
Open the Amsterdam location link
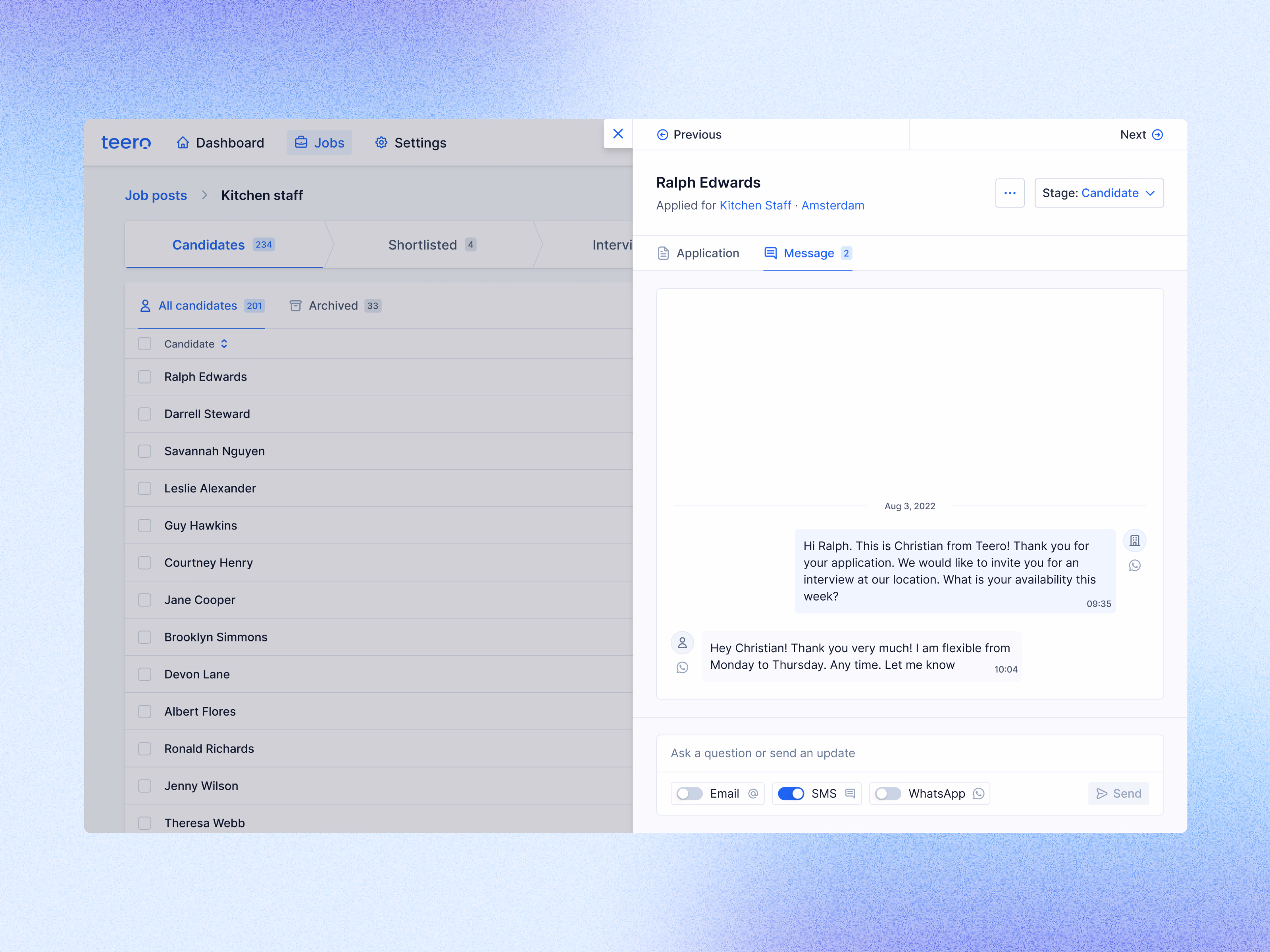(833, 205)
